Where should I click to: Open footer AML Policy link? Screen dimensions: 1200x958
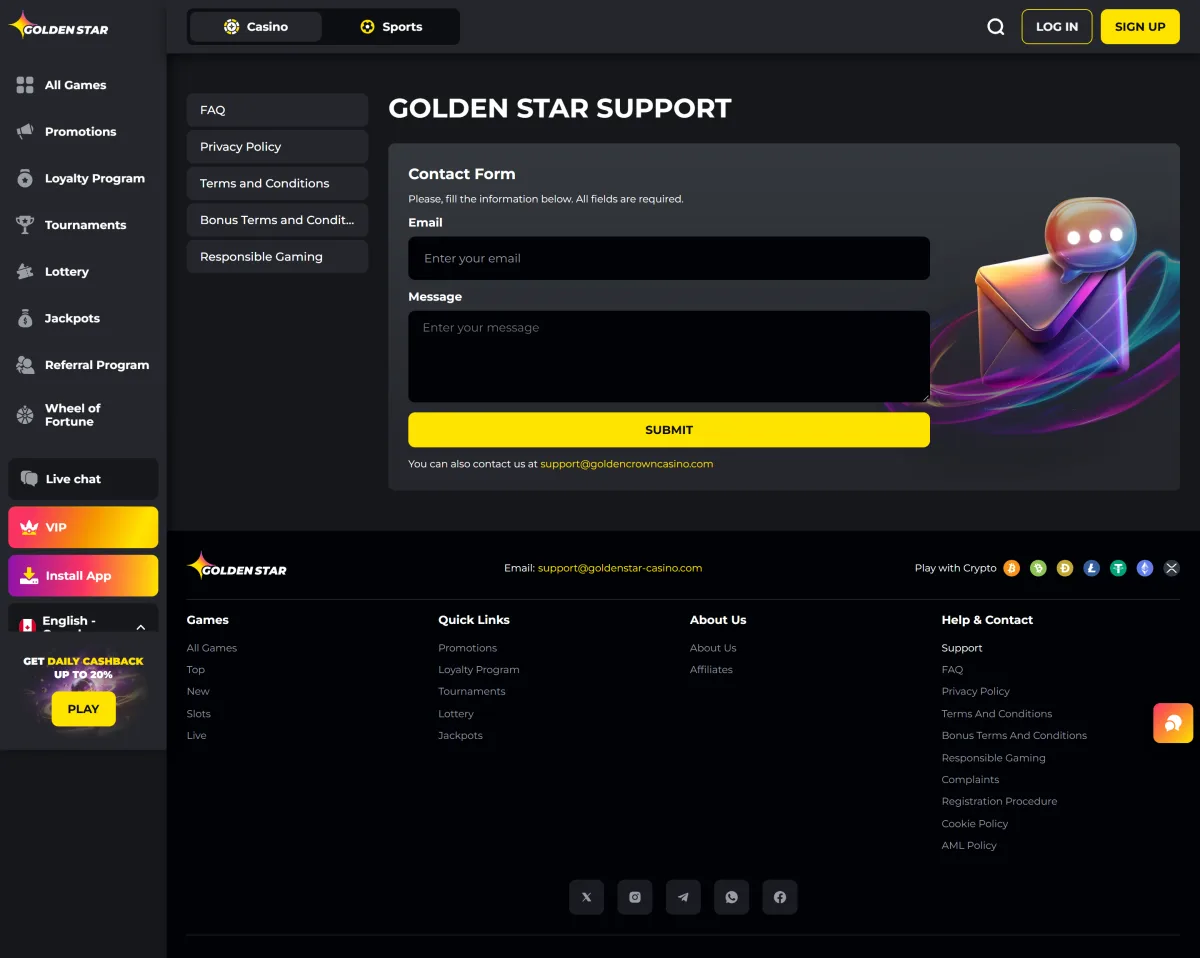pyautogui.click(x=969, y=846)
